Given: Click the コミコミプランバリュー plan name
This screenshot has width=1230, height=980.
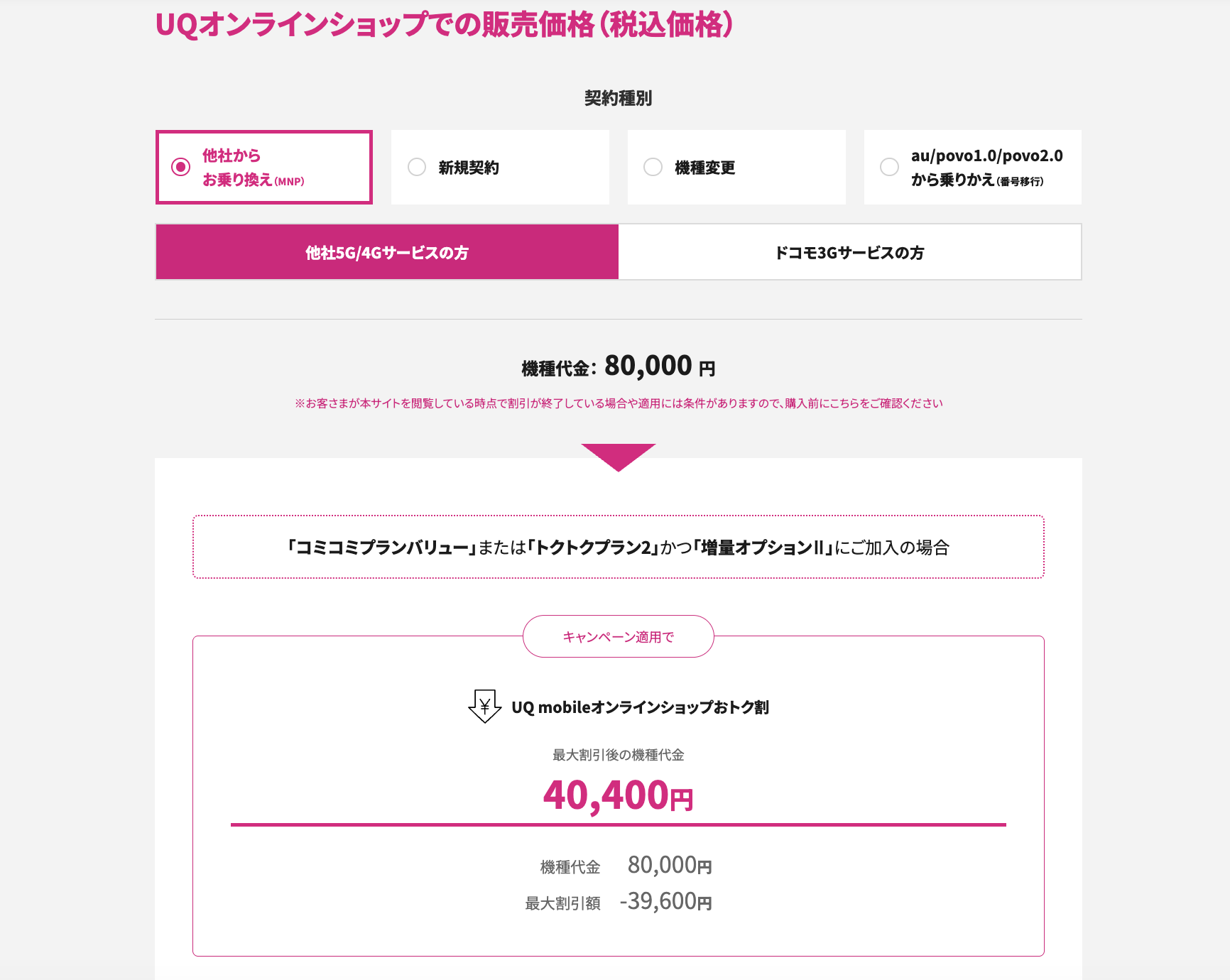Looking at the screenshot, I should [381, 548].
